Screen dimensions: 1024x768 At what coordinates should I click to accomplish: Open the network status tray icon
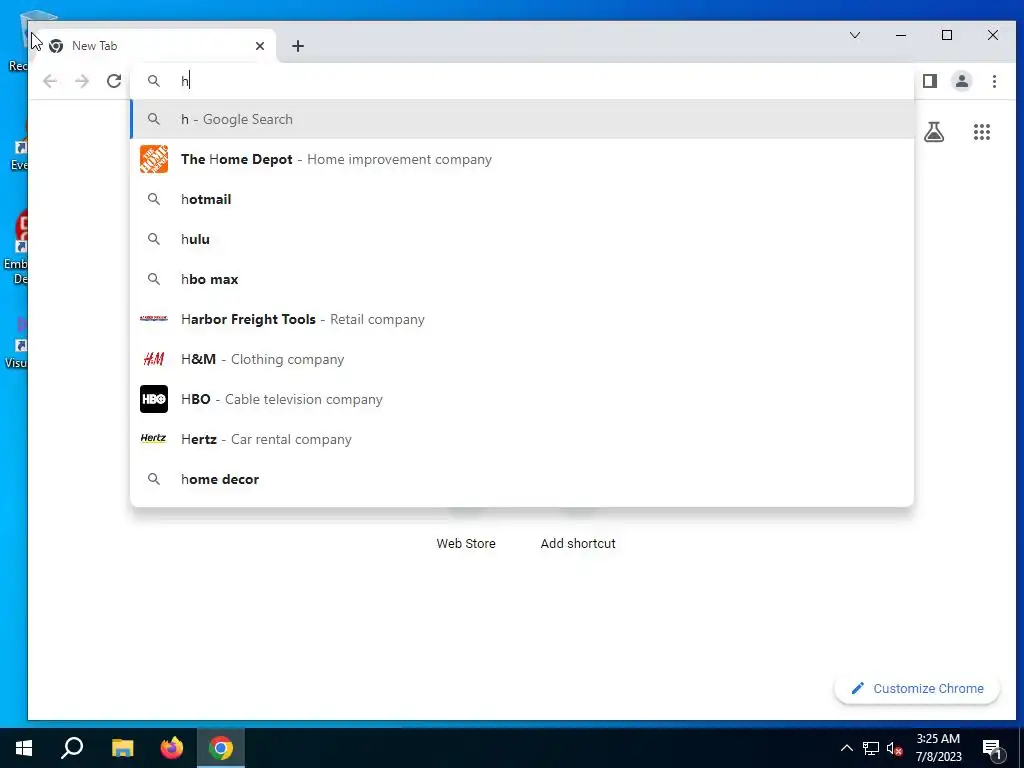[871, 748]
